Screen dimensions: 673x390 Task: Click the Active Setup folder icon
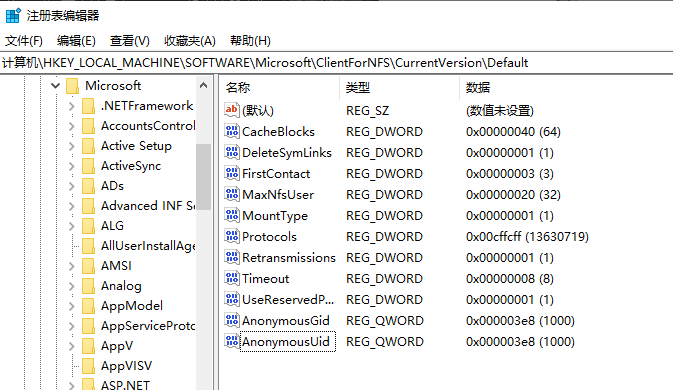pyautogui.click(x=88, y=146)
